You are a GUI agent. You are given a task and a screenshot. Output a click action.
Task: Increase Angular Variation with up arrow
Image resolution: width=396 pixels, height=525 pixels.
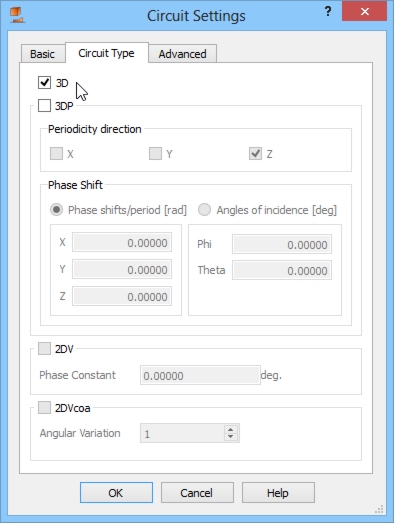pos(230,429)
